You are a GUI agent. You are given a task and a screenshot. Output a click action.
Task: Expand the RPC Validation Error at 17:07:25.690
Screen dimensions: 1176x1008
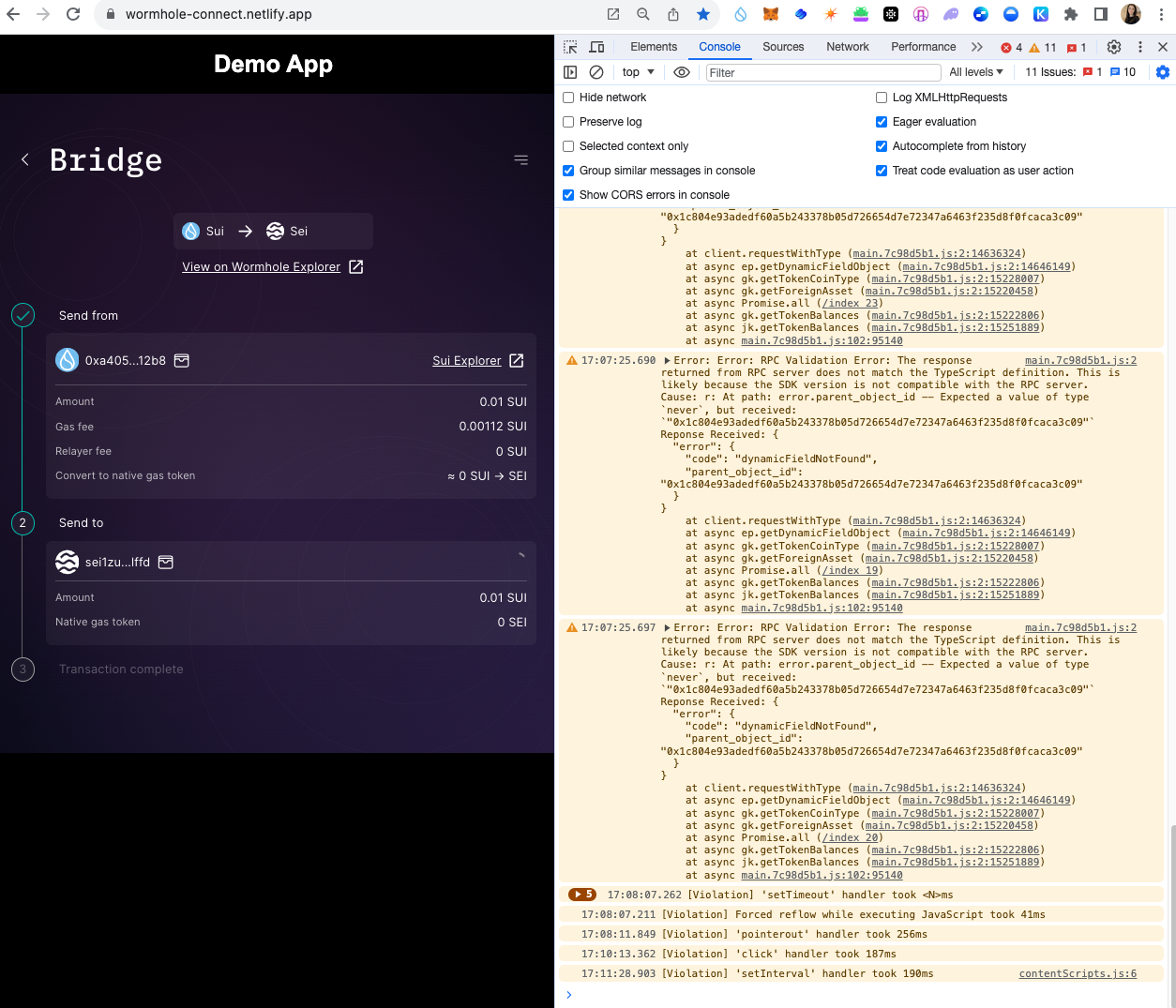(x=666, y=359)
